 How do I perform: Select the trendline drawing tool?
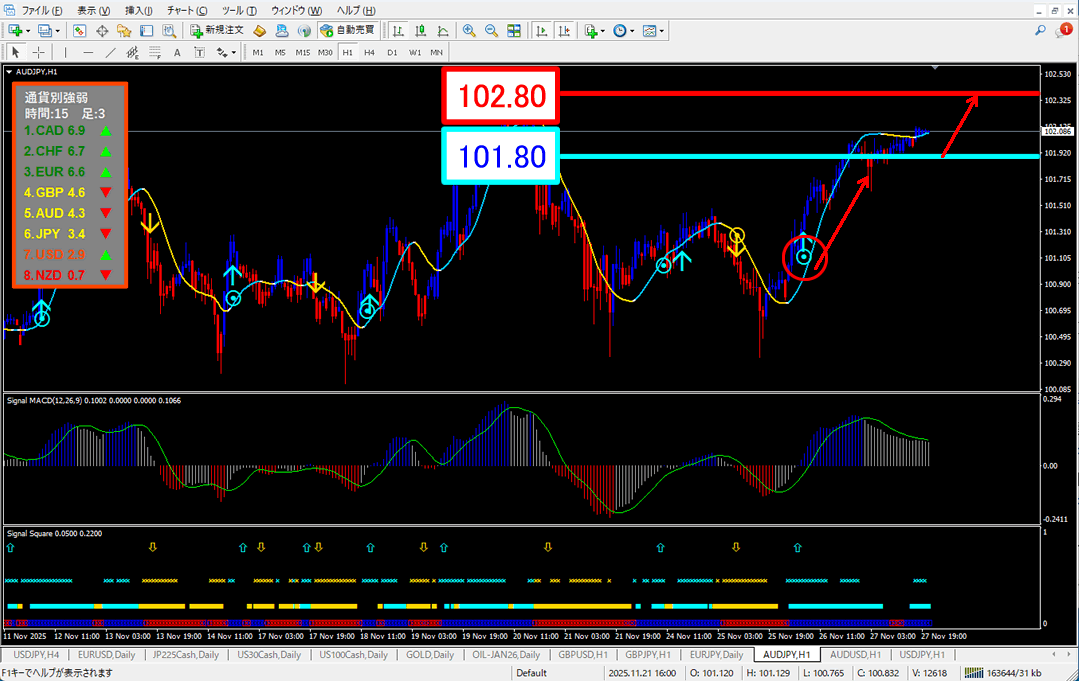tap(111, 52)
